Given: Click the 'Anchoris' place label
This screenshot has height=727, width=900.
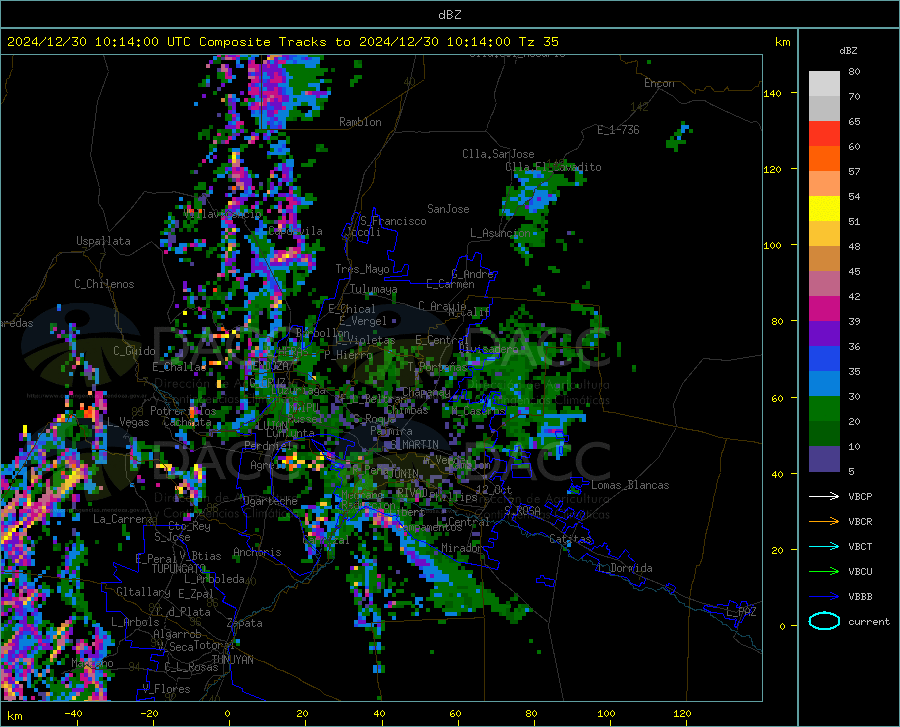Looking at the screenshot, I should 257,552.
